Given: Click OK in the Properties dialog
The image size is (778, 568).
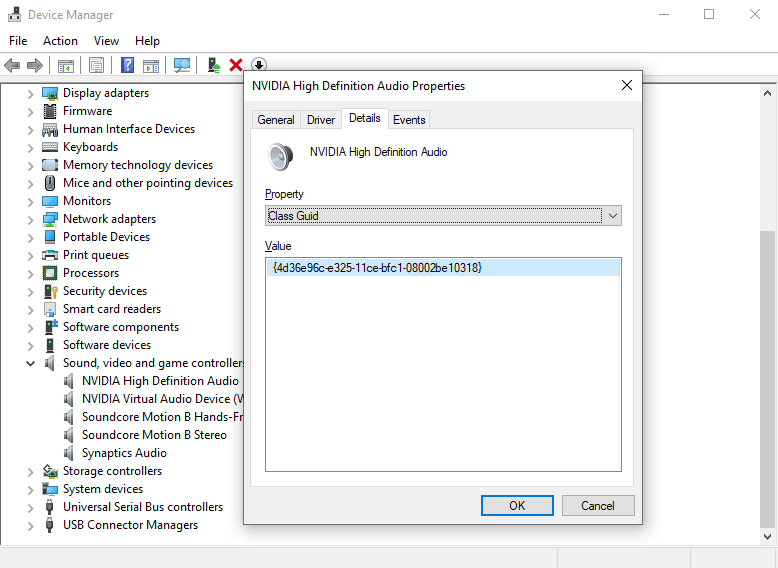Looking at the screenshot, I should tap(517, 505).
